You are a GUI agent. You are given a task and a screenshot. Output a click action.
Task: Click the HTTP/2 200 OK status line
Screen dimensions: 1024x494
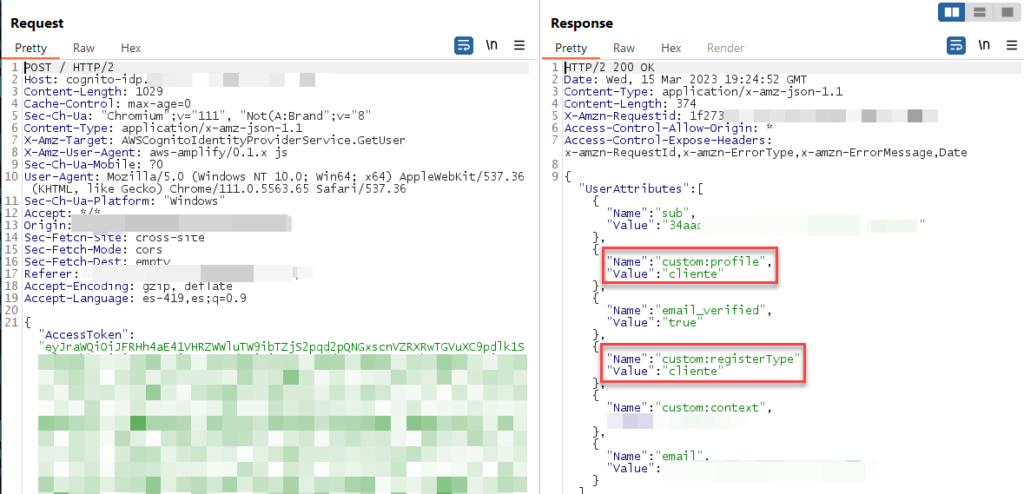click(x=608, y=68)
